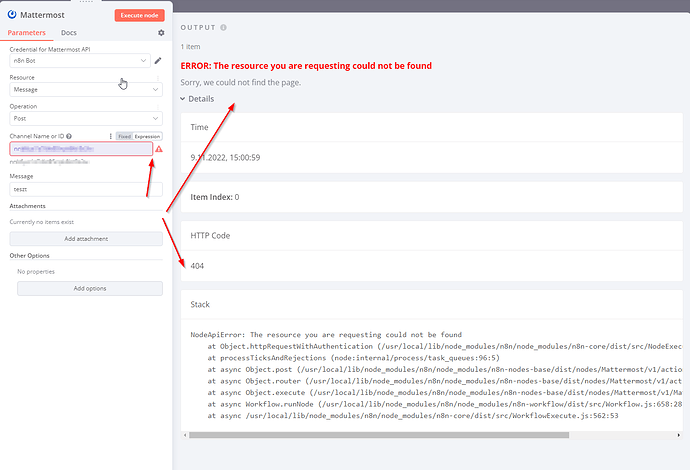The height and width of the screenshot is (470, 690).
Task: Click the 404 HTTP code value
Action: [x=197, y=266]
